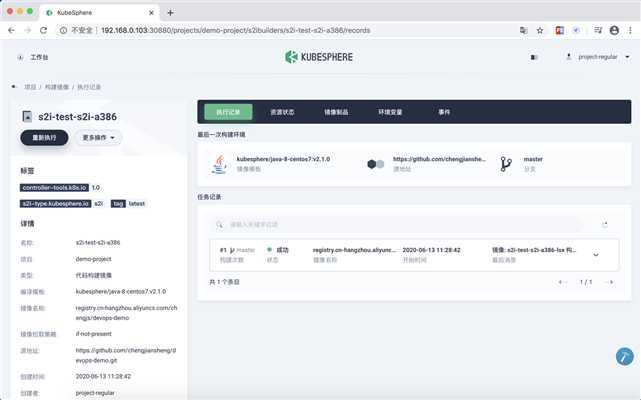Go to previous page of records

click(562, 282)
